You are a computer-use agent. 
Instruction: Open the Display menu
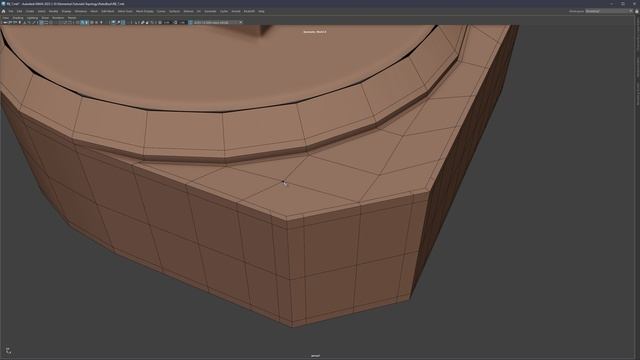[66, 11]
